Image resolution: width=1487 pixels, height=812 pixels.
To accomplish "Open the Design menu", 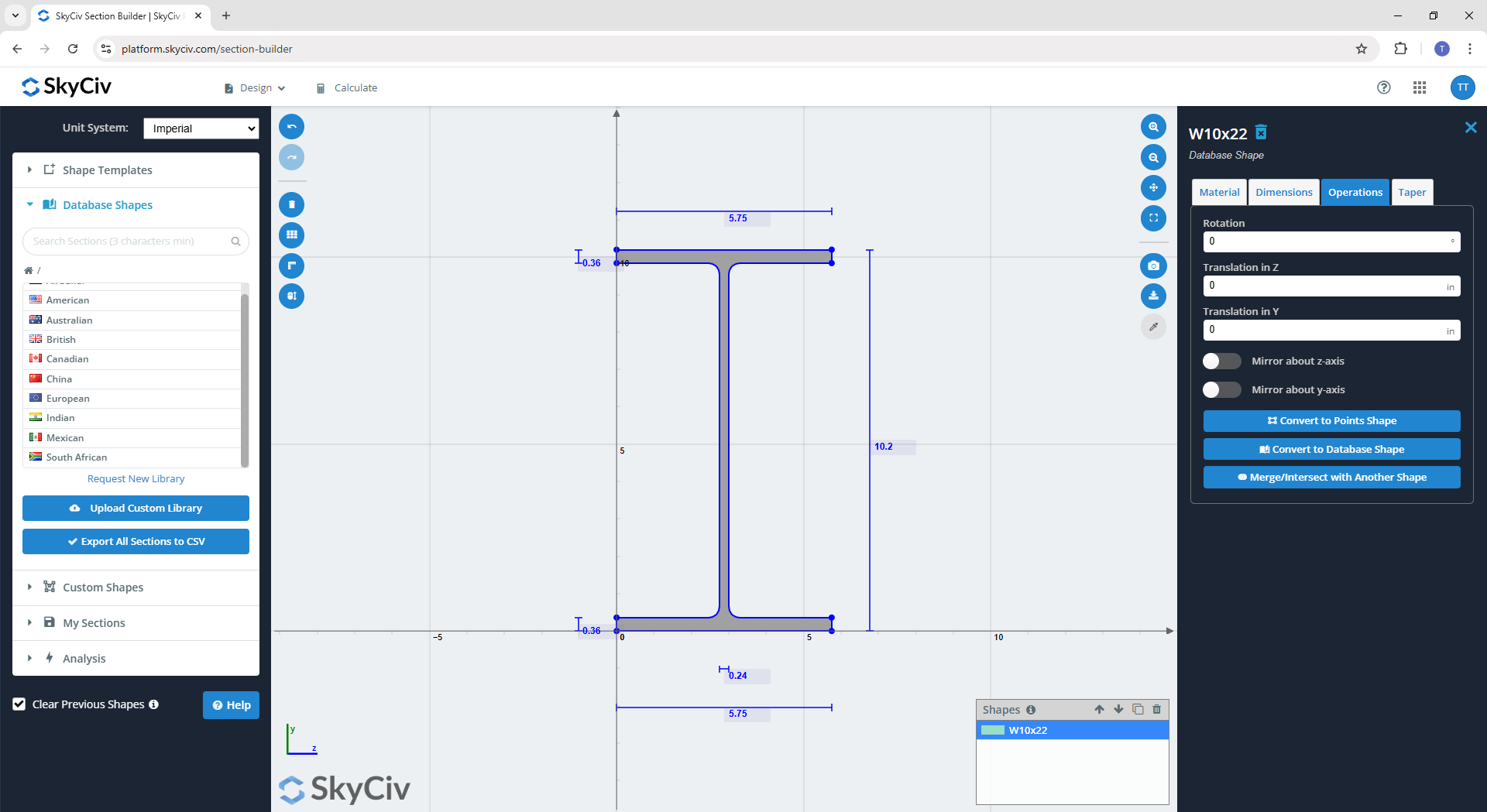I will [x=254, y=87].
